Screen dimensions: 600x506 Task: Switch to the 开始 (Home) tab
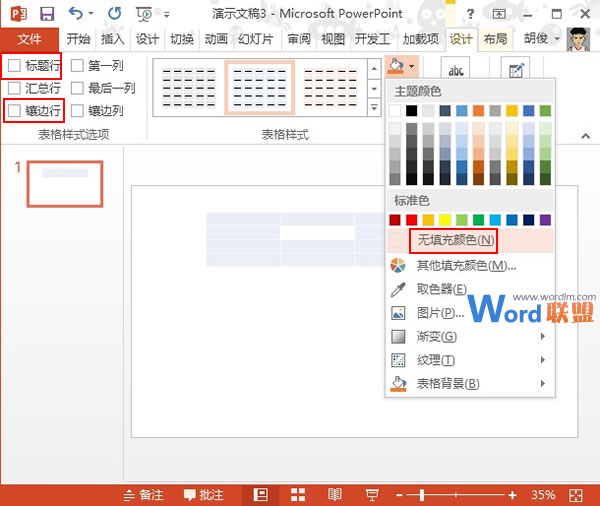[x=78, y=39]
